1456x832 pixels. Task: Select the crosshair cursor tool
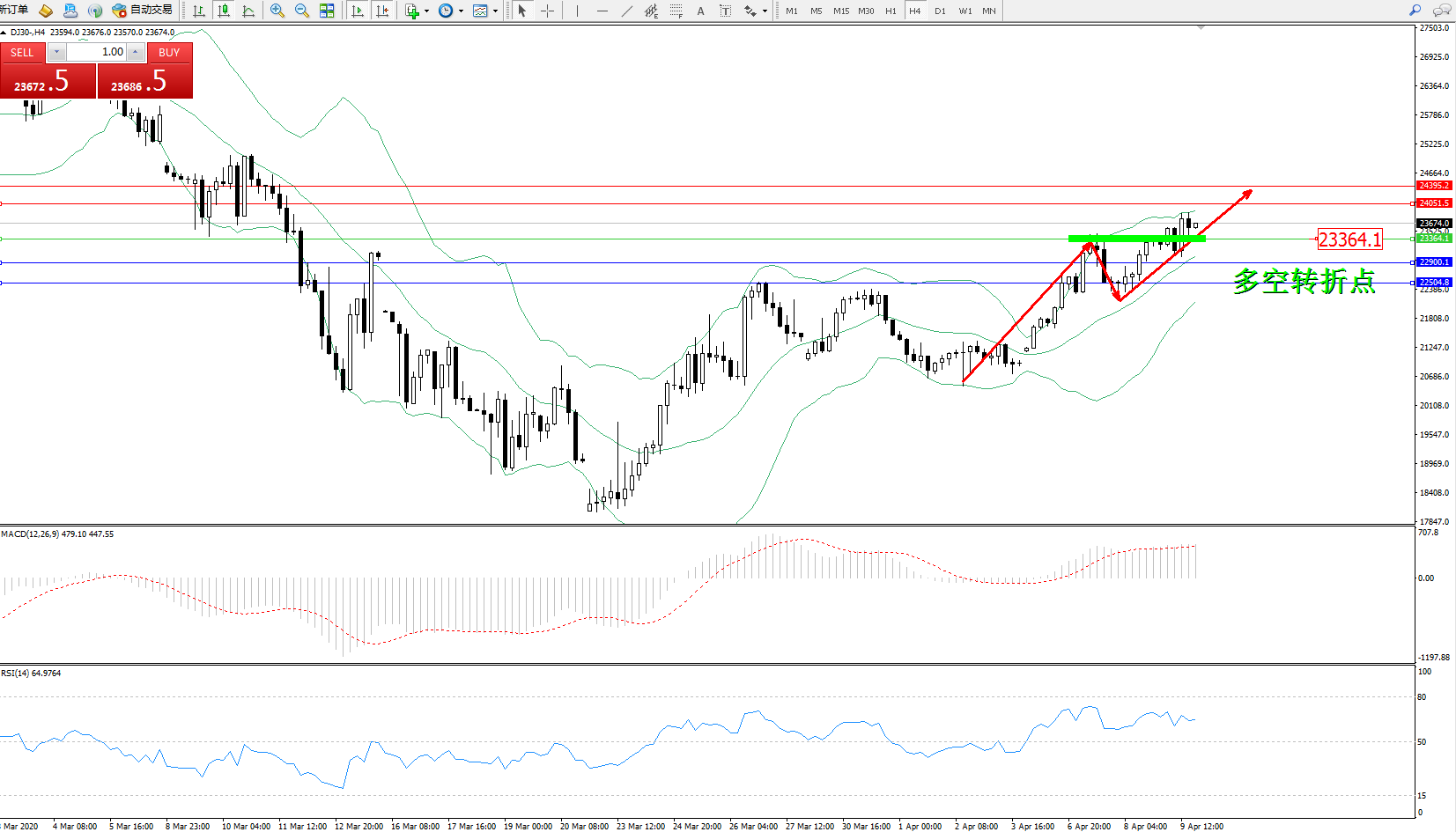point(547,11)
